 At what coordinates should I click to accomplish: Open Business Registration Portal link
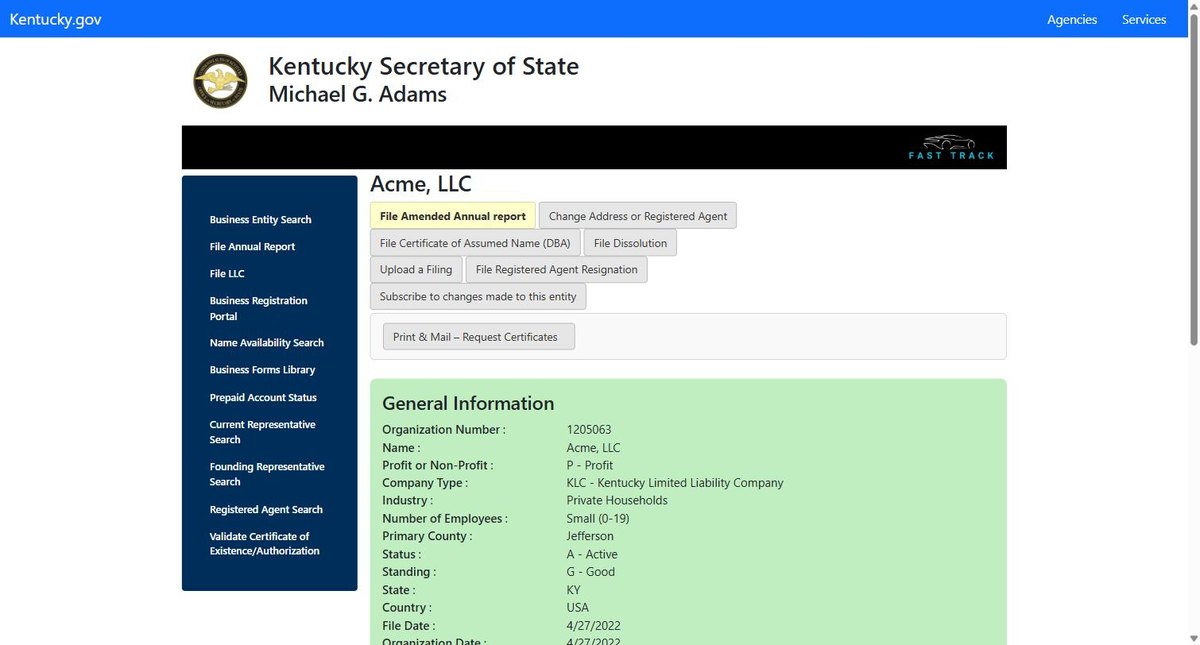pyautogui.click(x=259, y=308)
